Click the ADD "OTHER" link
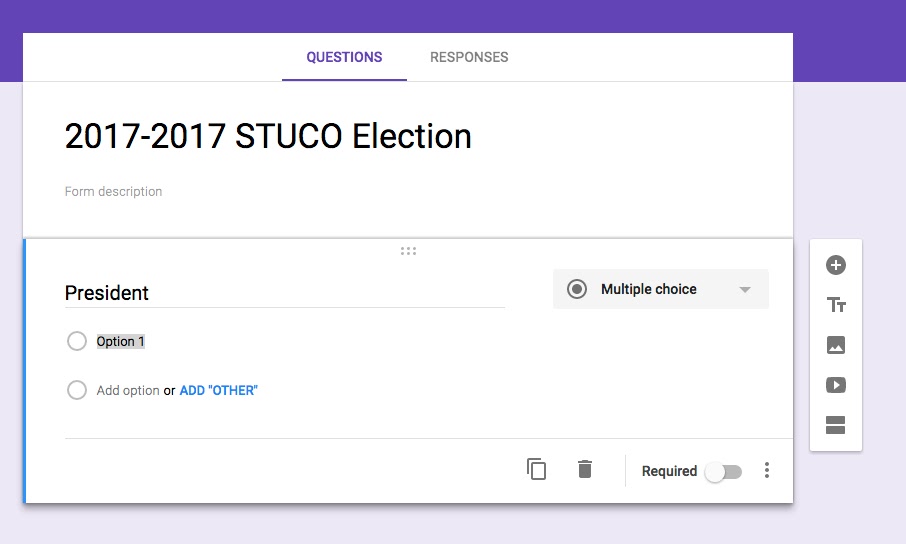906x544 pixels. (218, 391)
